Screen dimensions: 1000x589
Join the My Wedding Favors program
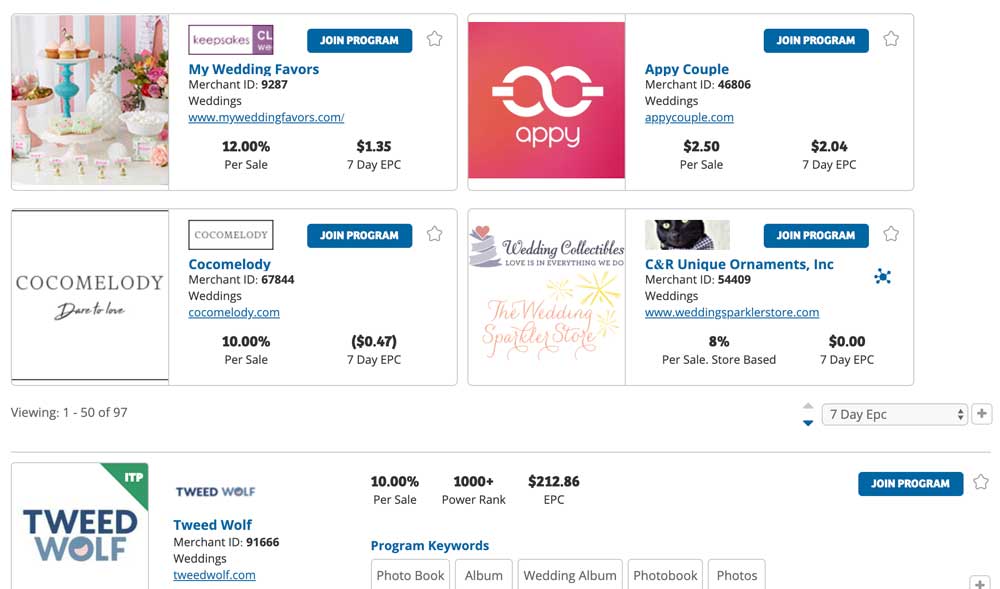coord(359,40)
